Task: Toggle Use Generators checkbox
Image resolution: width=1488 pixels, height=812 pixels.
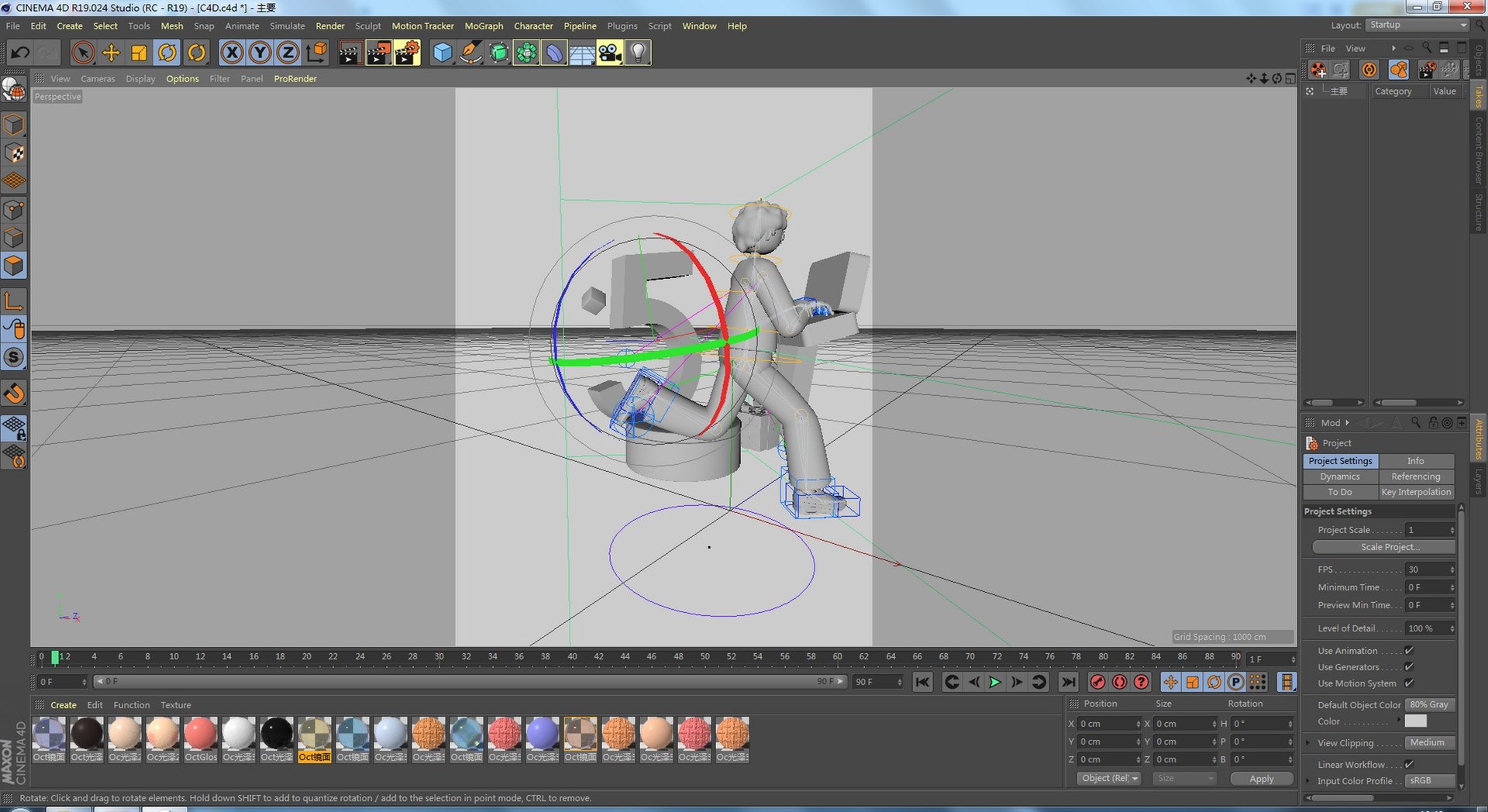Action: click(x=1409, y=667)
